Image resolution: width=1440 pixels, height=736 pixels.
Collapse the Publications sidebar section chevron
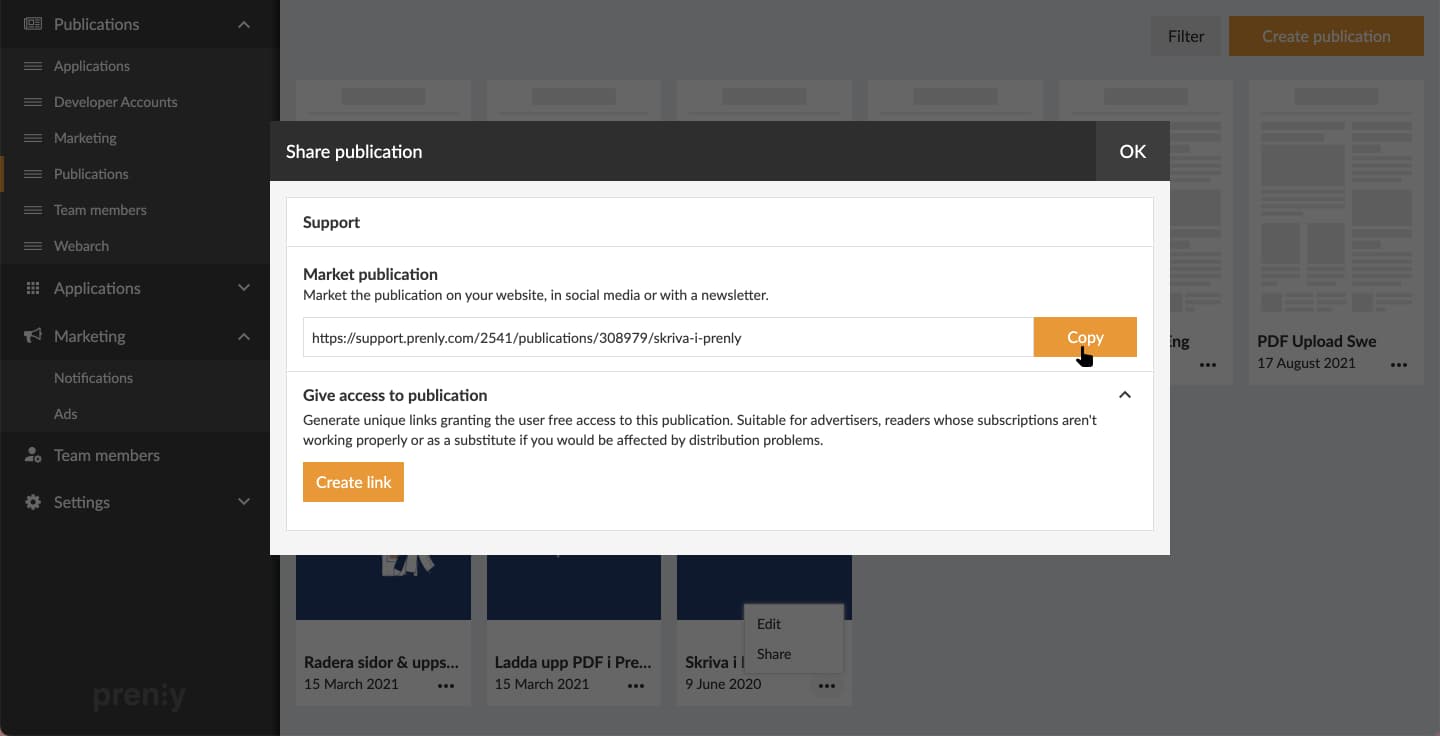coord(244,24)
